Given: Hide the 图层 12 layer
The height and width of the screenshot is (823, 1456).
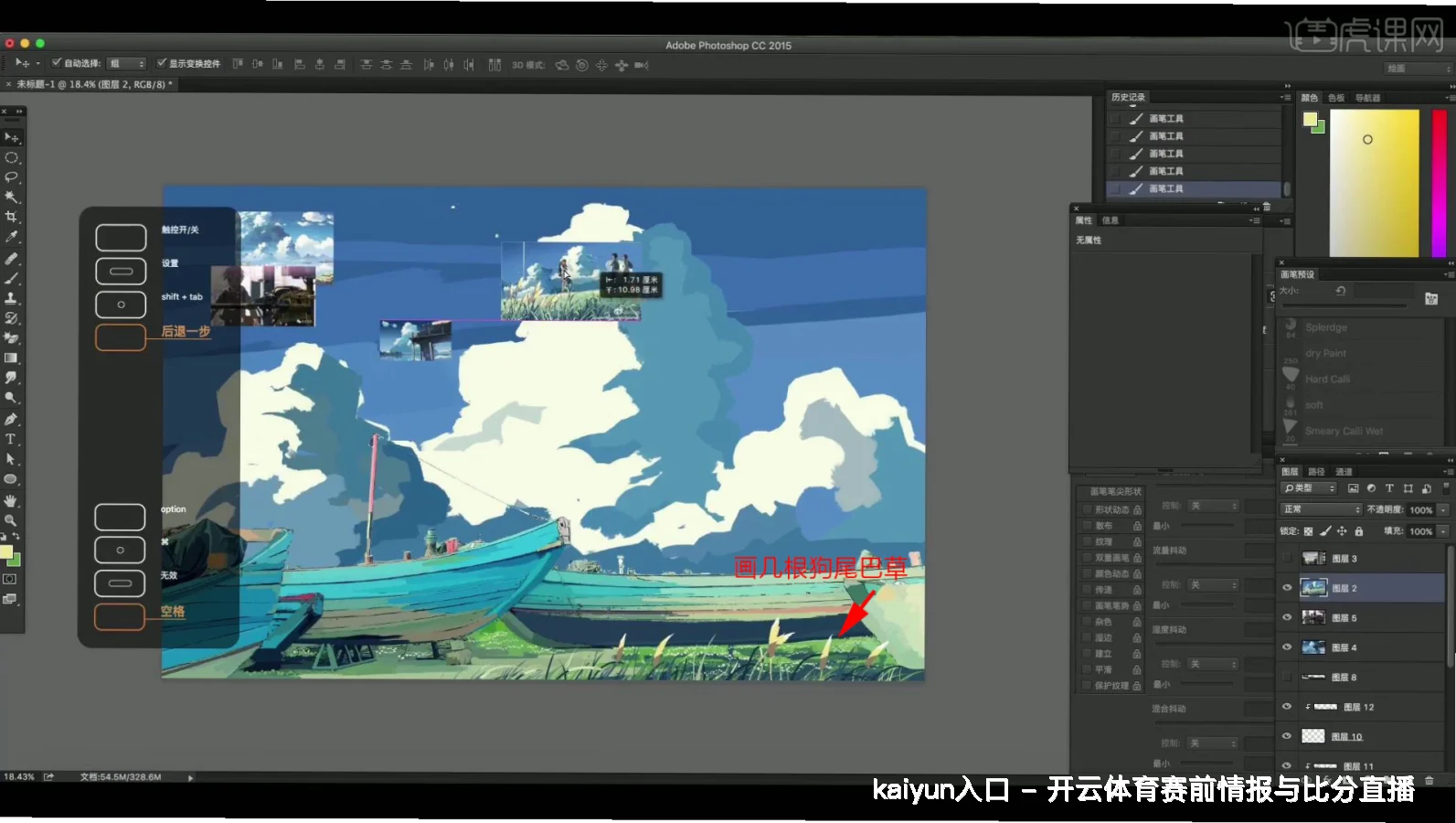Looking at the screenshot, I should pyautogui.click(x=1287, y=707).
